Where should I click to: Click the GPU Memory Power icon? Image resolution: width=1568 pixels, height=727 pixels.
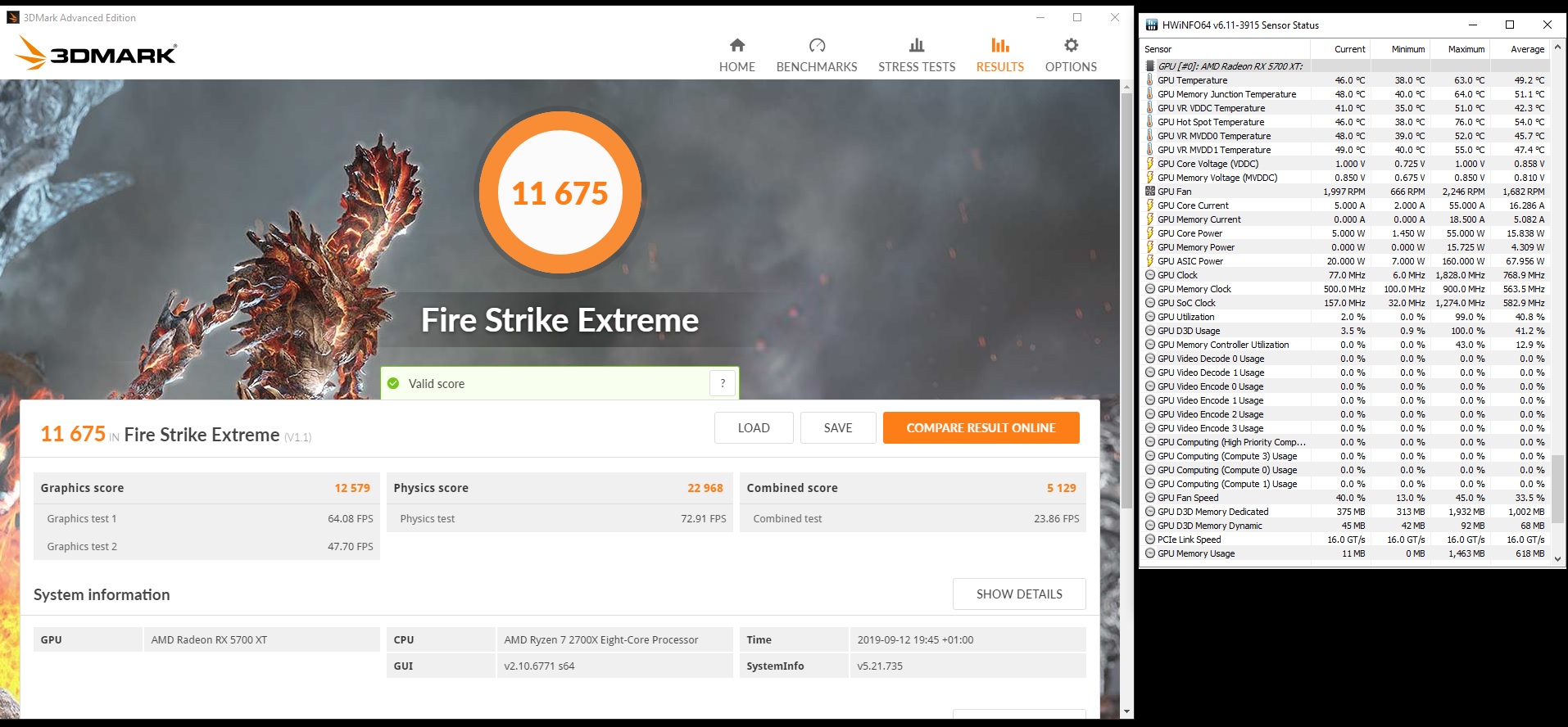pos(1149,247)
